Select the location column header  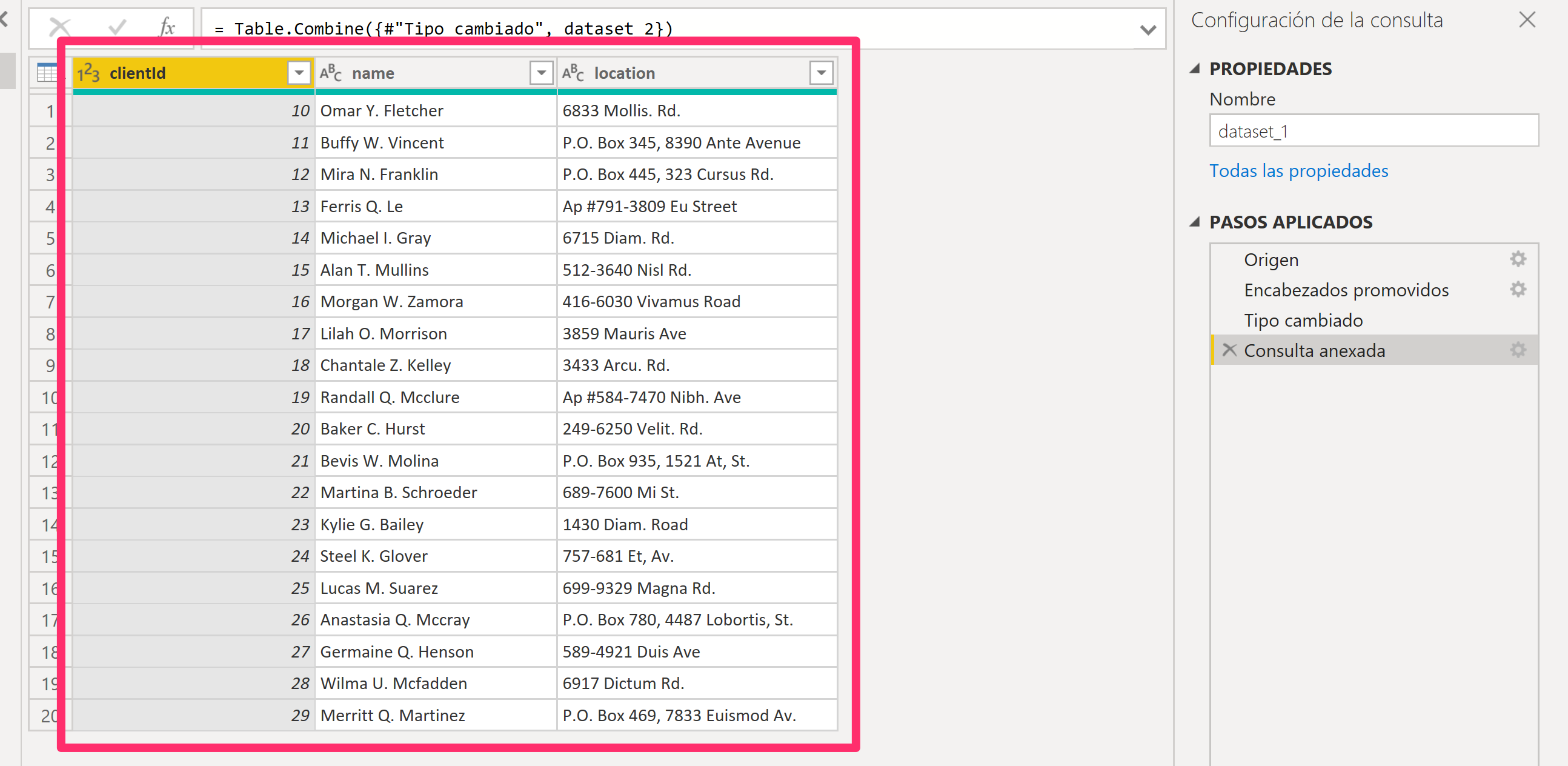point(697,73)
